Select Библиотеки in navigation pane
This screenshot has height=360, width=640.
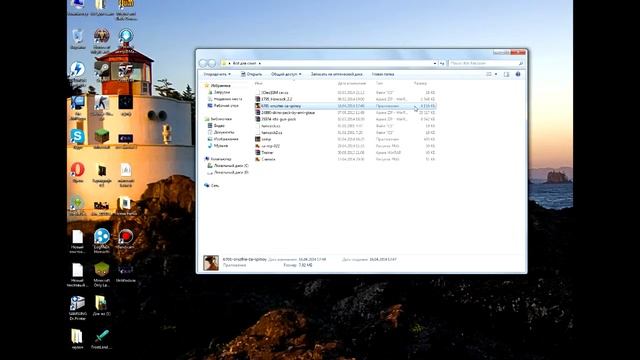[221, 119]
